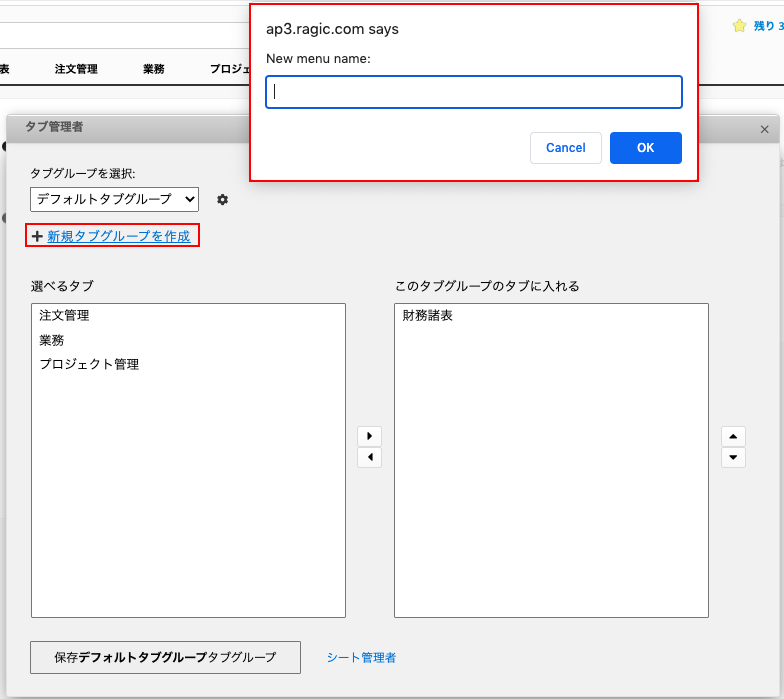Switch to 業務 tab in top navigation
This screenshot has width=784, height=699.
tap(154, 69)
